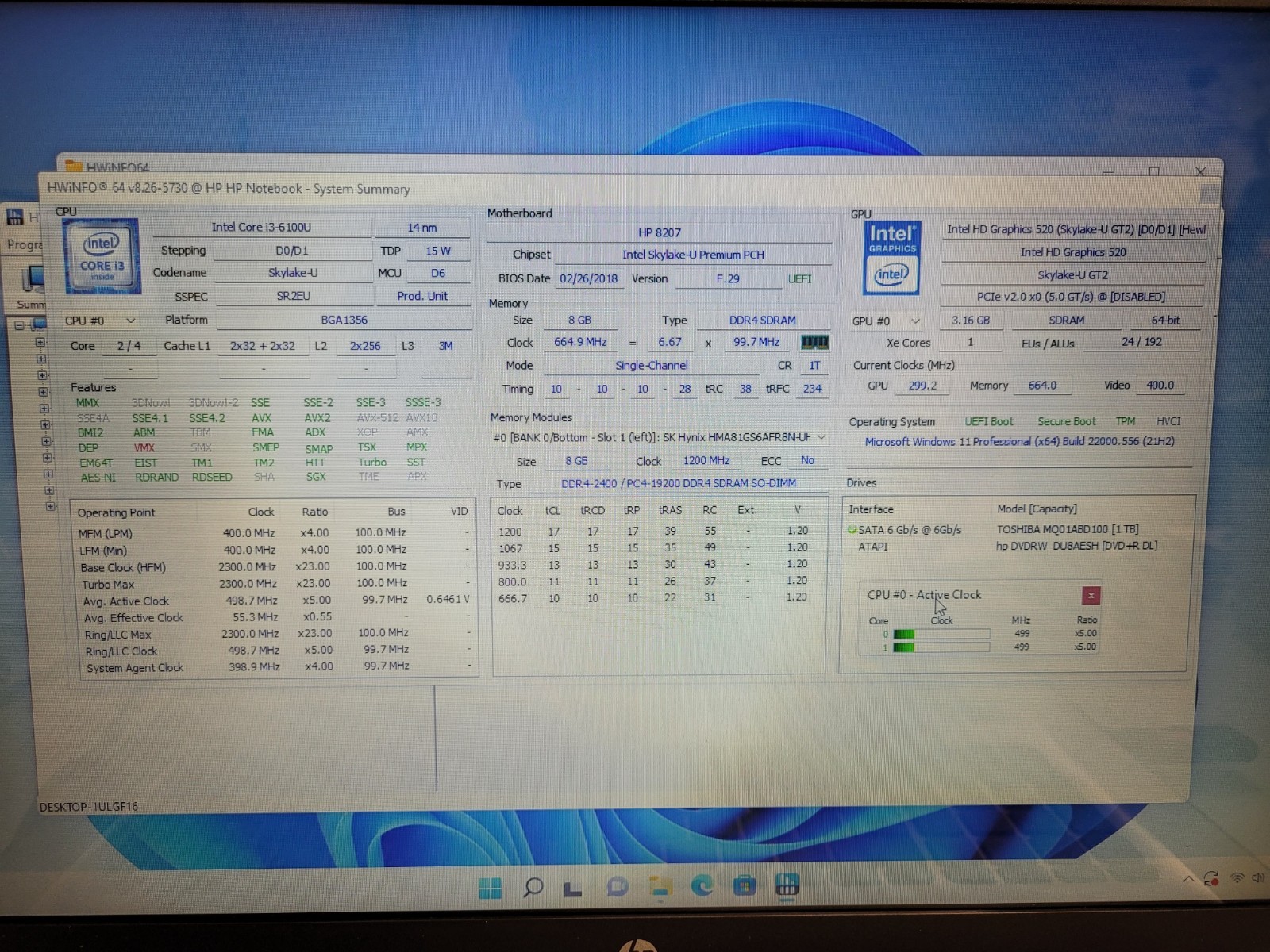This screenshot has width=1270, height=952.
Task: Click the TPM indicator
Action: click(x=1125, y=421)
